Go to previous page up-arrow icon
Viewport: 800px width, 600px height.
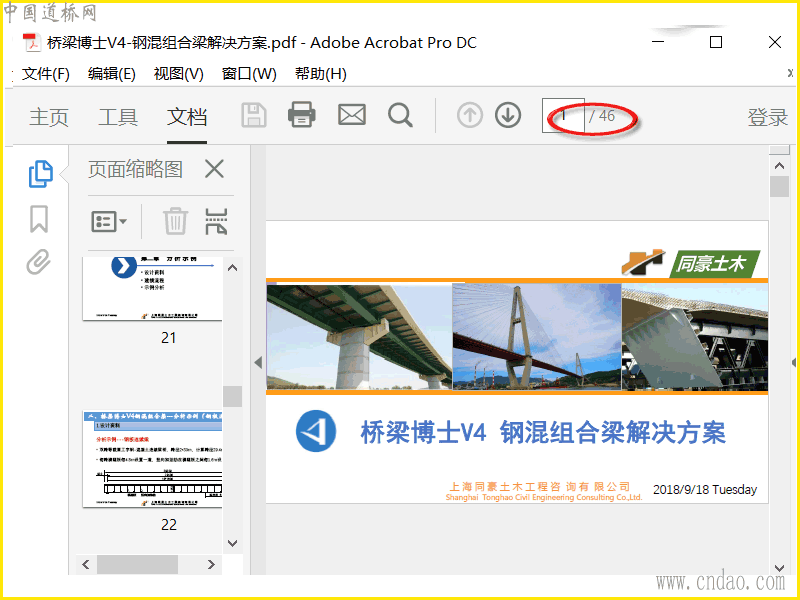tap(470, 115)
